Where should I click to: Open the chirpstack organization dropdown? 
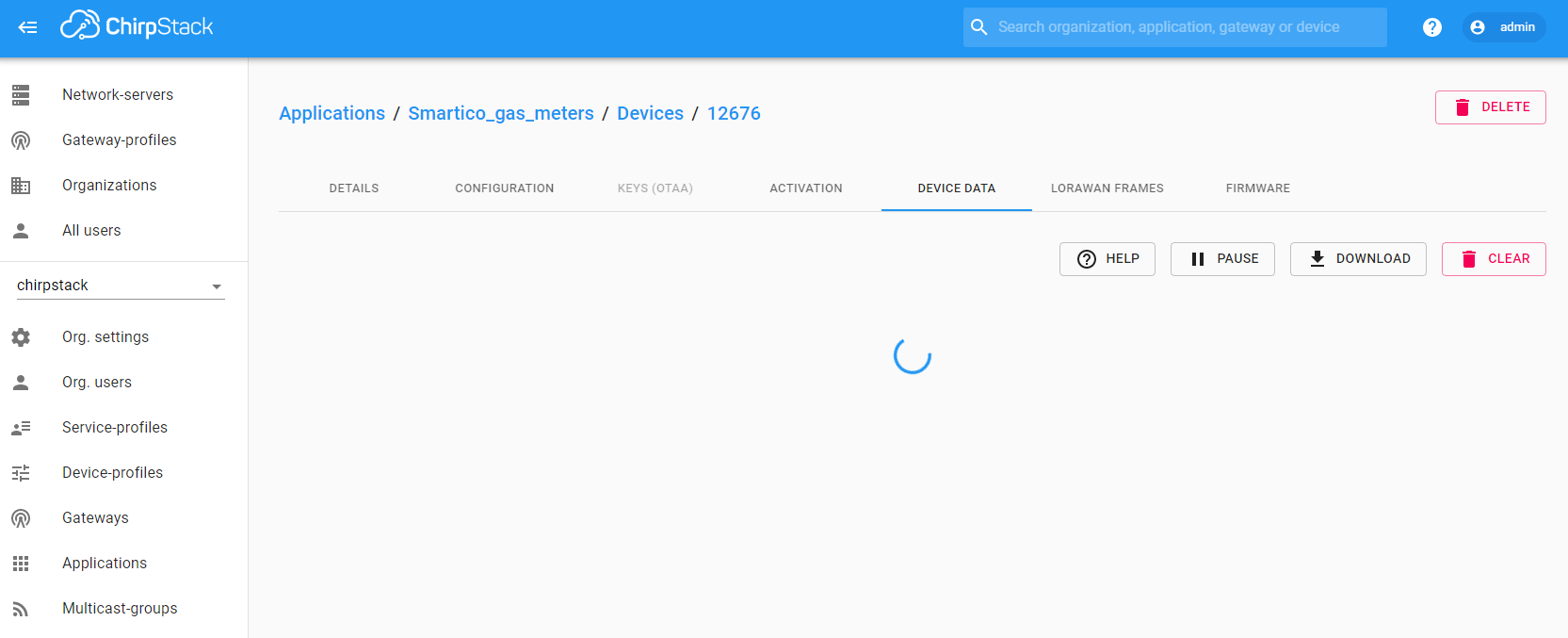(x=121, y=286)
